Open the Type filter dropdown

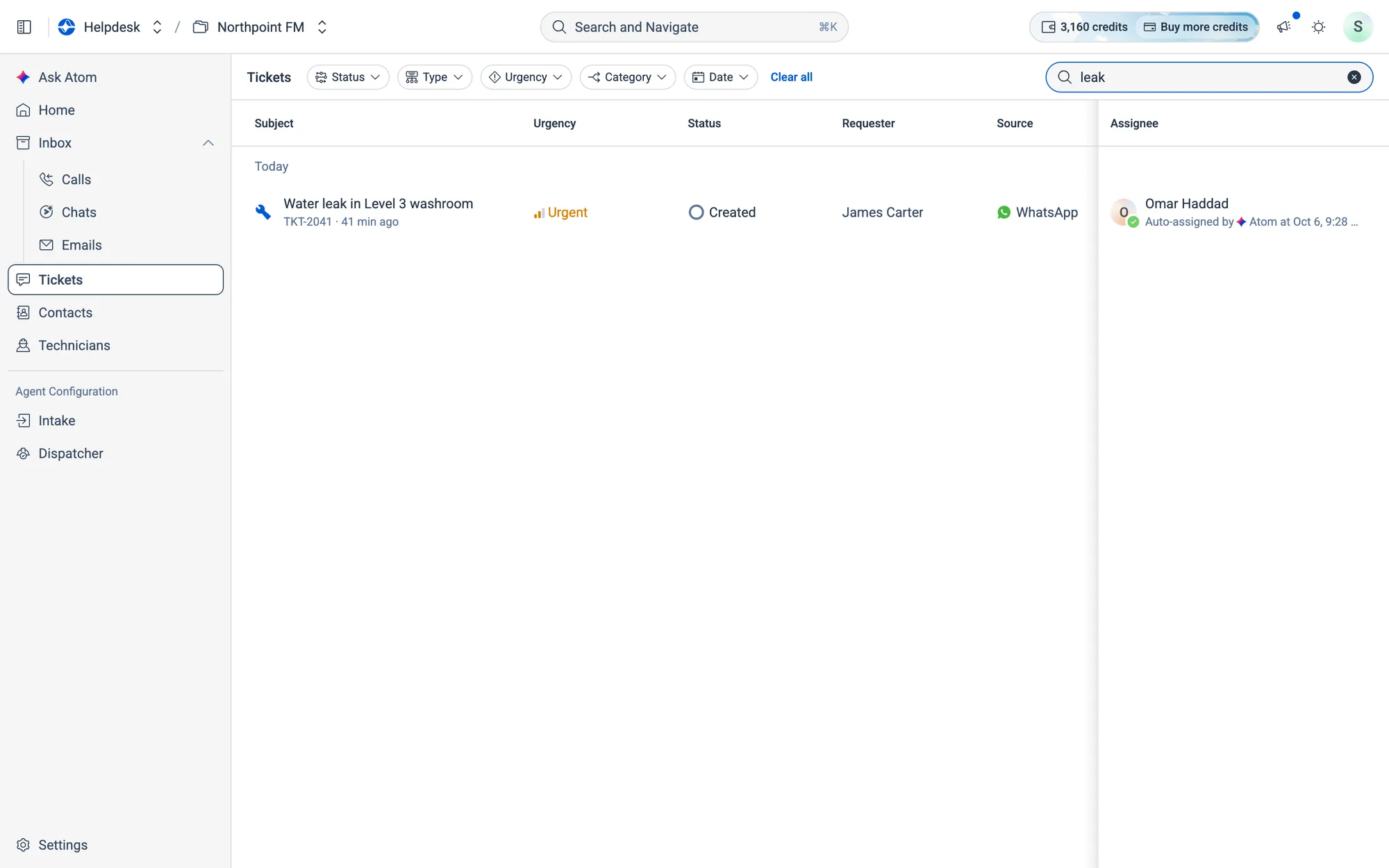coord(435,77)
